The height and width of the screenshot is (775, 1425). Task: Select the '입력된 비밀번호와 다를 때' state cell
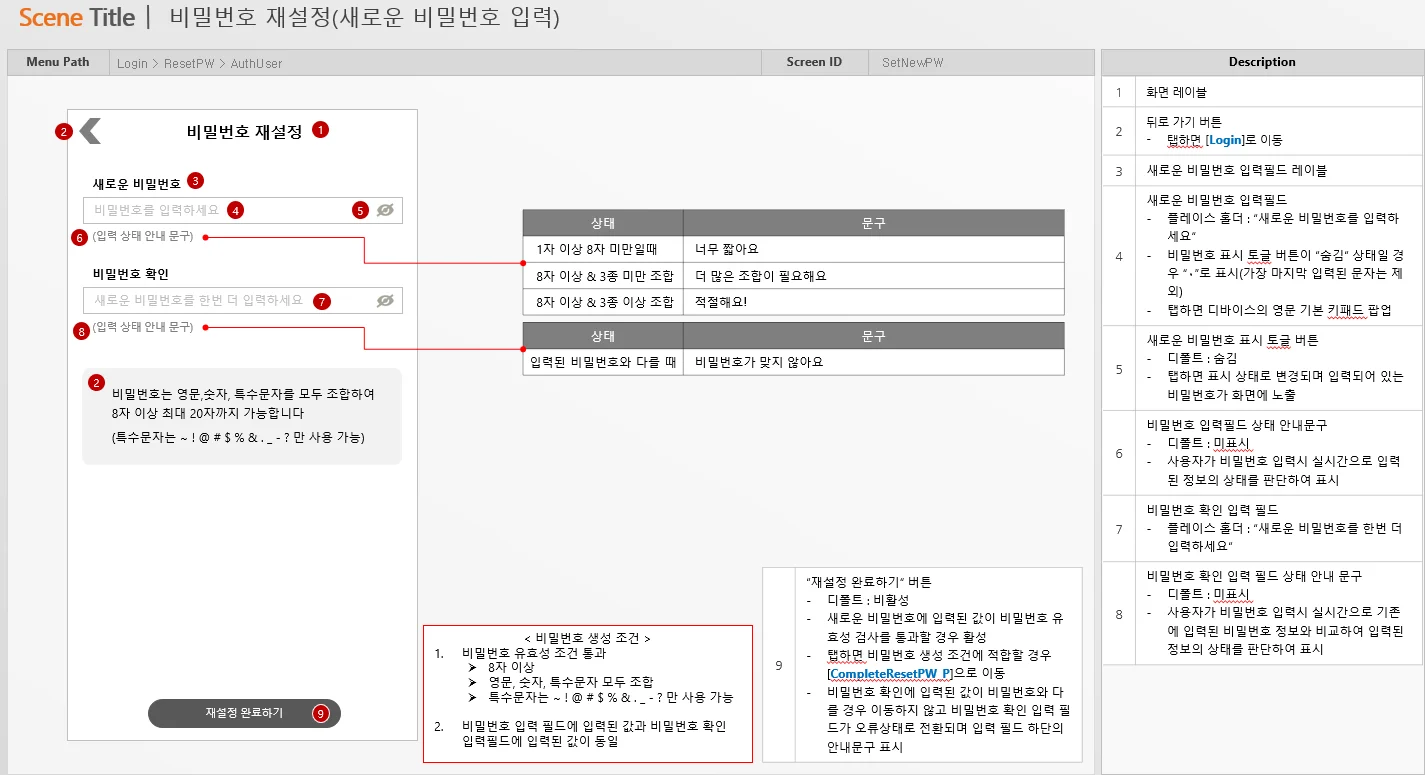tap(603, 362)
